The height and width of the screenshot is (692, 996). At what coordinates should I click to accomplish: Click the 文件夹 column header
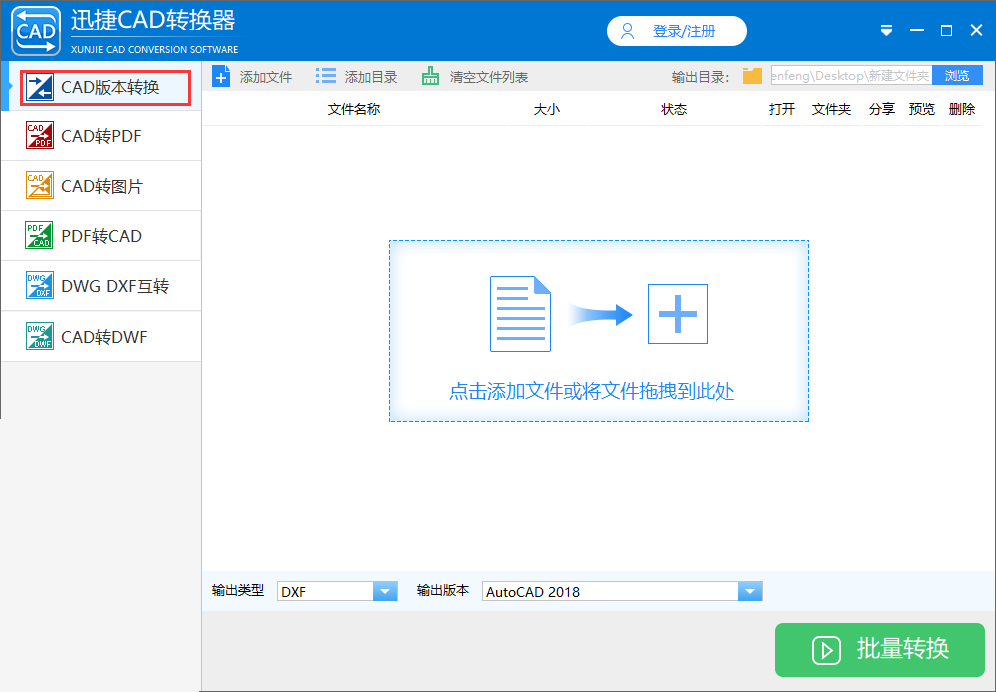[831, 109]
